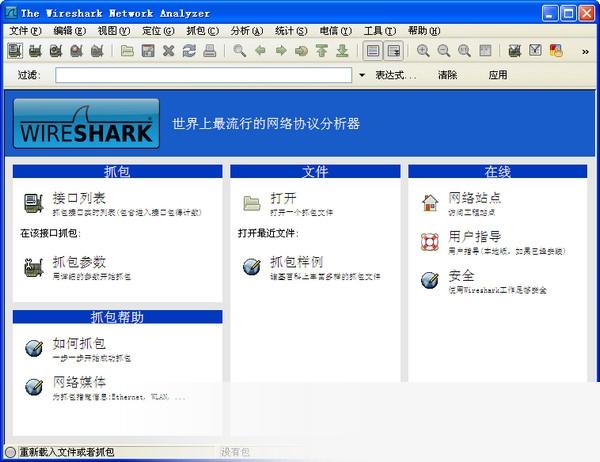Open coloring rules toolbar icon

tap(556, 51)
